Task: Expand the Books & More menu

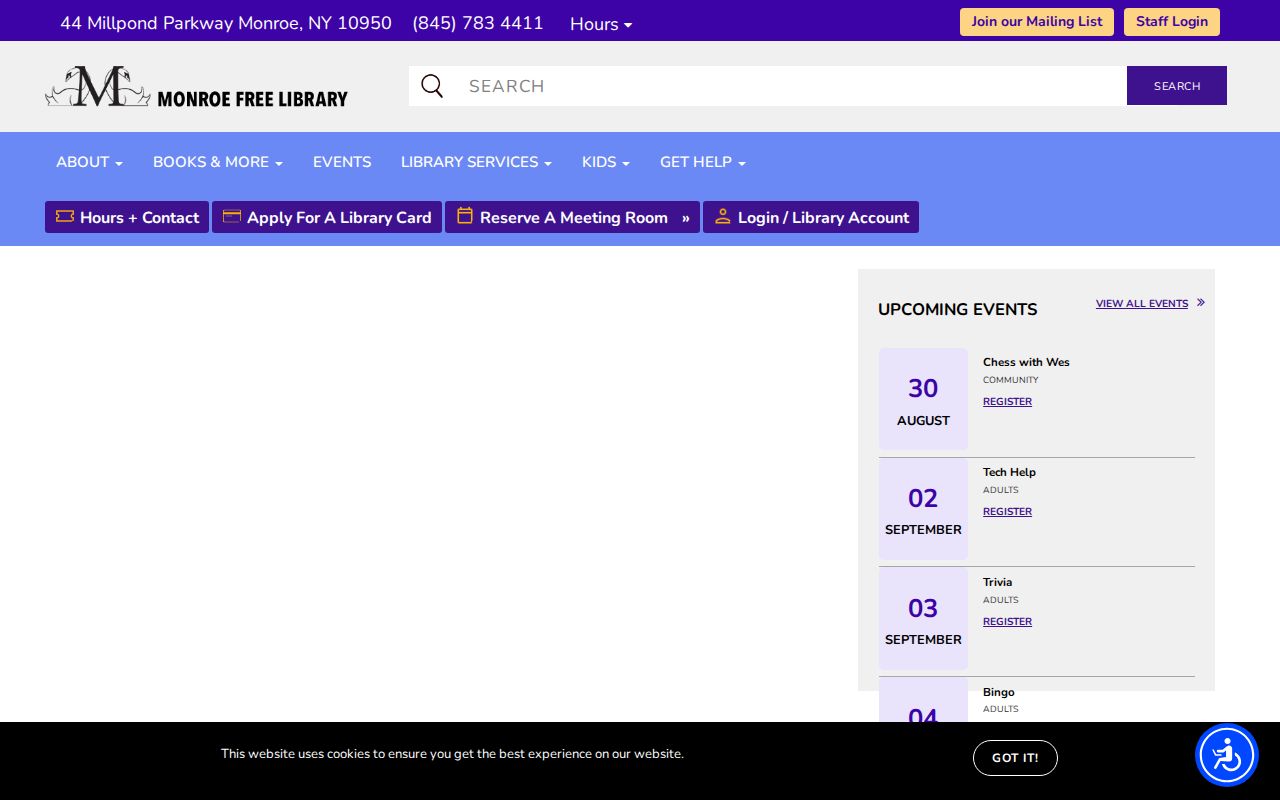Action: (218, 162)
